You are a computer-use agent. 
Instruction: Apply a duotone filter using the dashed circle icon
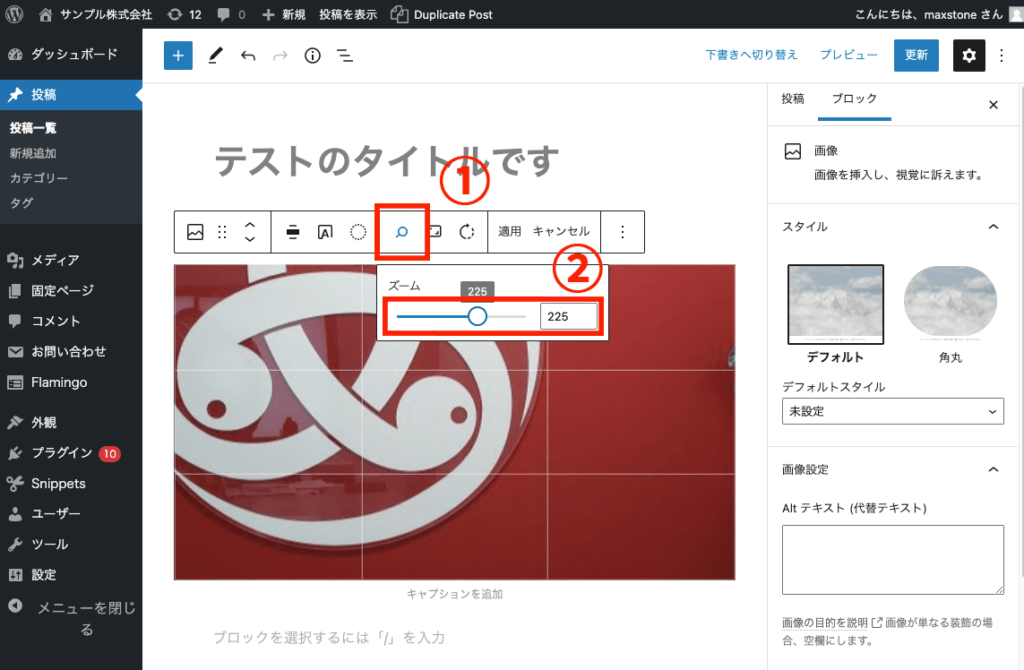(x=356, y=231)
